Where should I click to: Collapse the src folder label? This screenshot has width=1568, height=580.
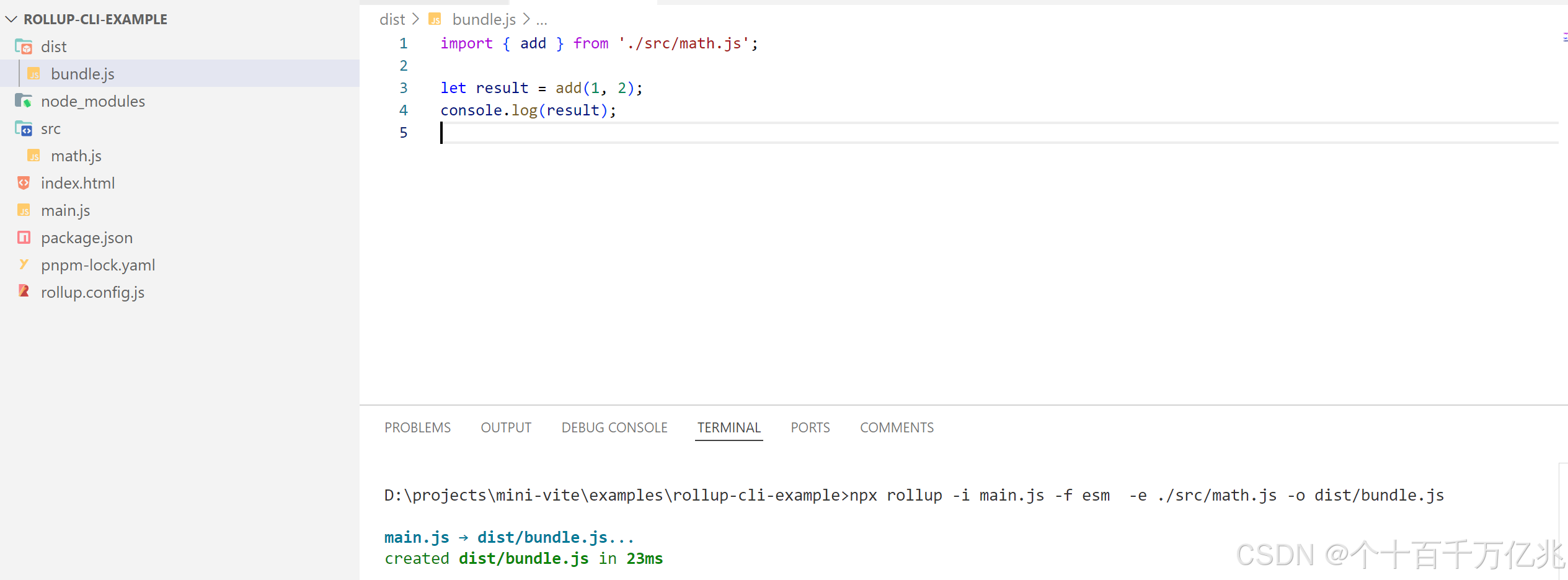pos(51,128)
